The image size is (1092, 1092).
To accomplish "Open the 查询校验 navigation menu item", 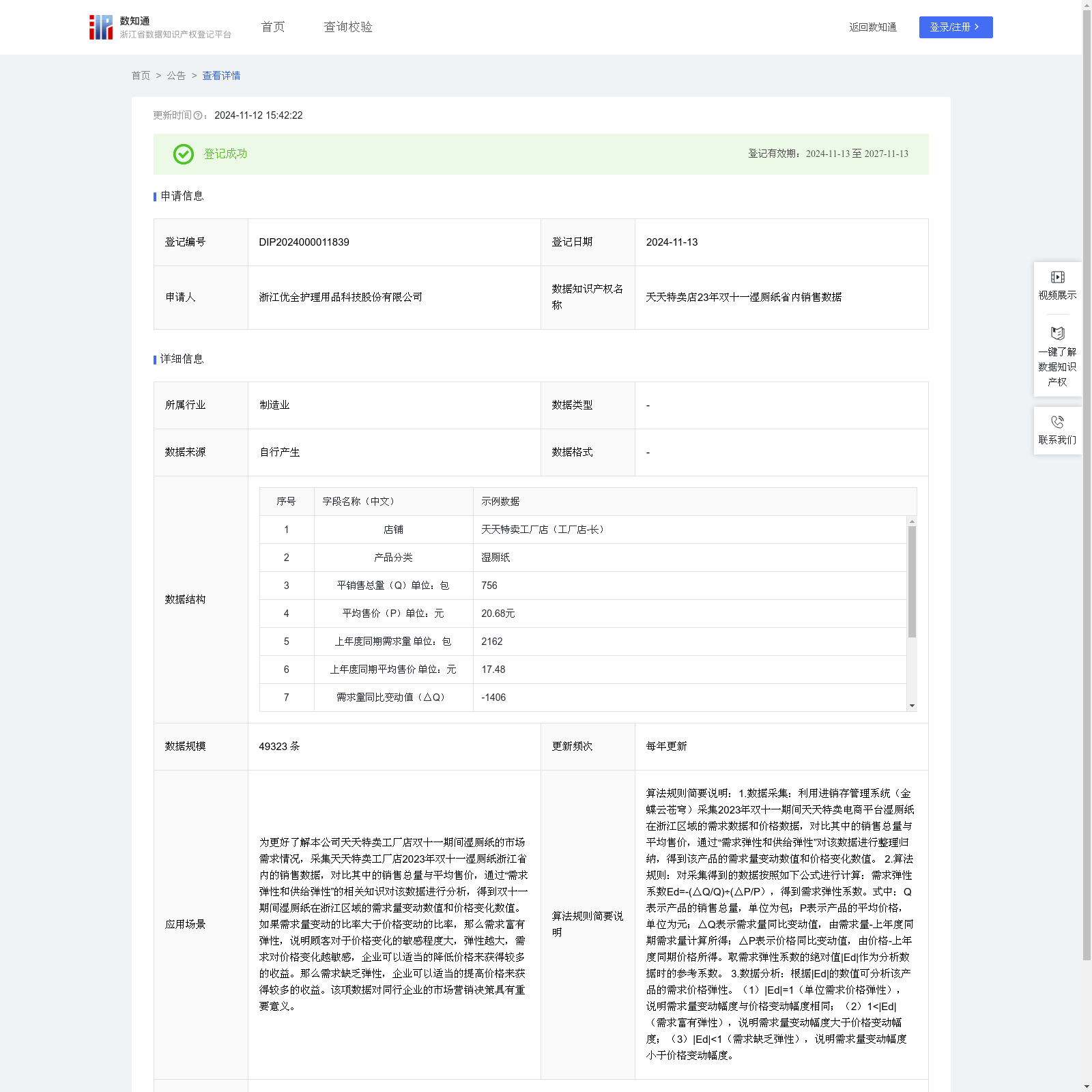I will (348, 27).
